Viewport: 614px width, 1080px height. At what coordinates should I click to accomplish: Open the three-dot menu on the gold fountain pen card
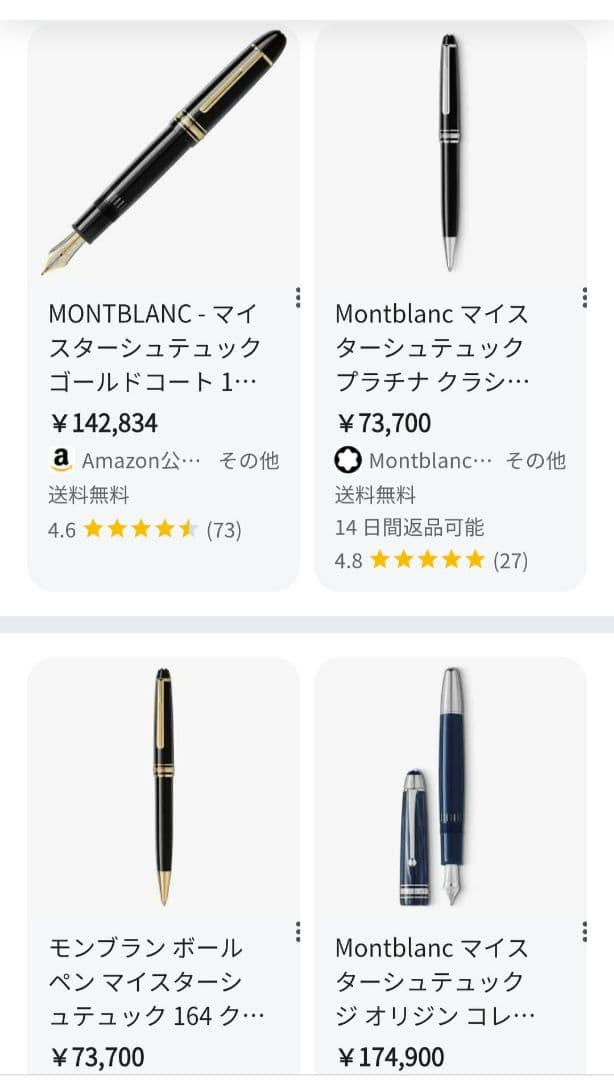[296, 295]
